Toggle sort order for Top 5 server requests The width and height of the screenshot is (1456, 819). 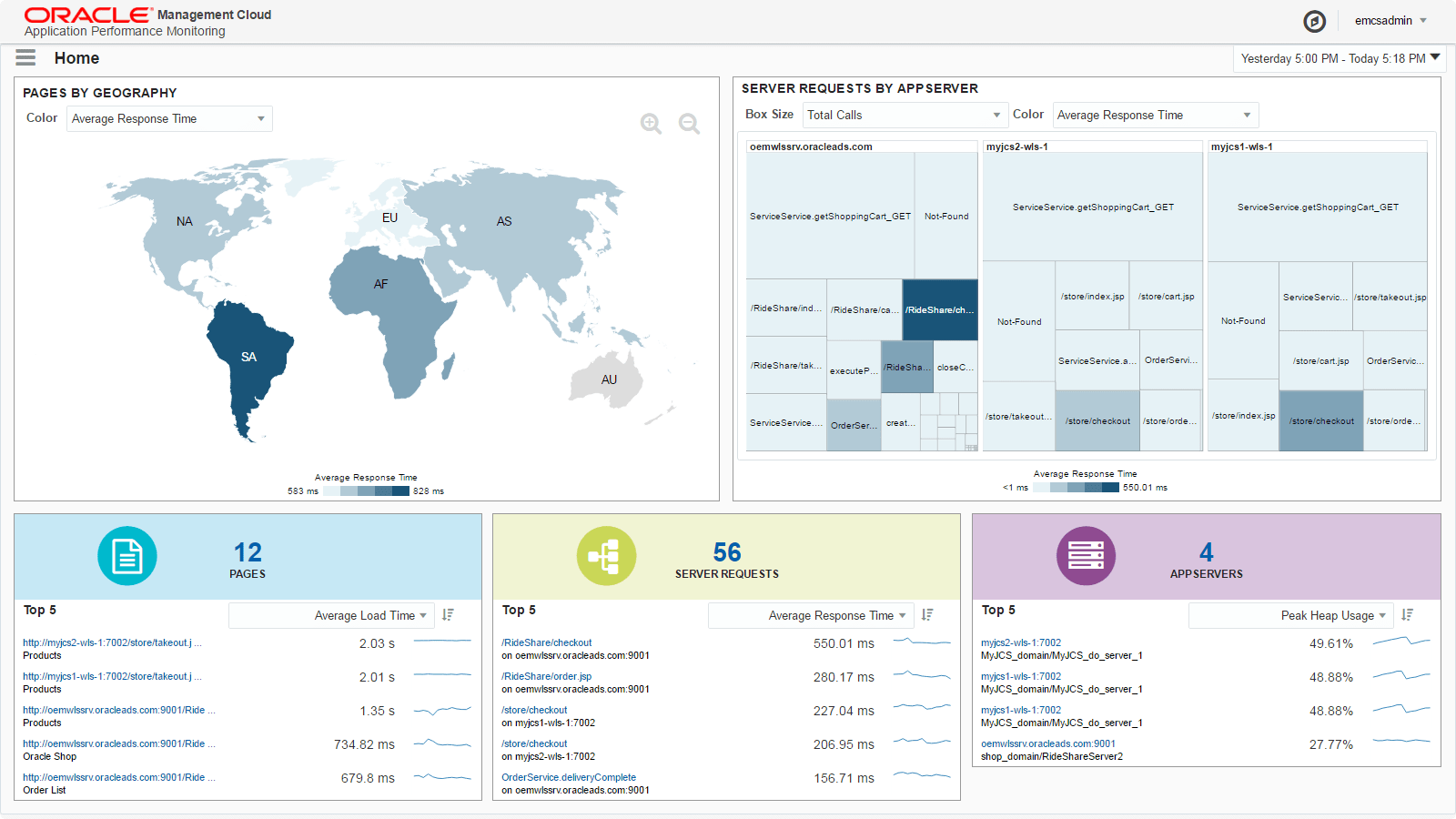pos(927,615)
